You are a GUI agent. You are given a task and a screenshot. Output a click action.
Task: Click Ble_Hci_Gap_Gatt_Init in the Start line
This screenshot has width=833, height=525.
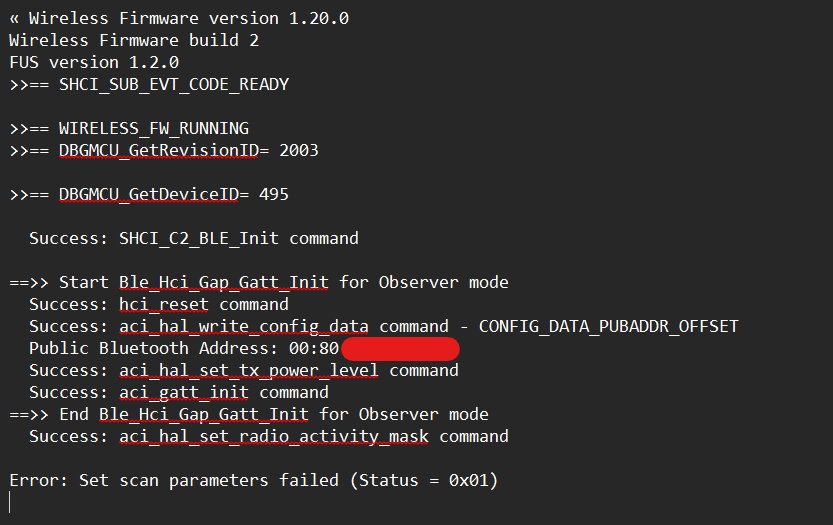coord(223,282)
